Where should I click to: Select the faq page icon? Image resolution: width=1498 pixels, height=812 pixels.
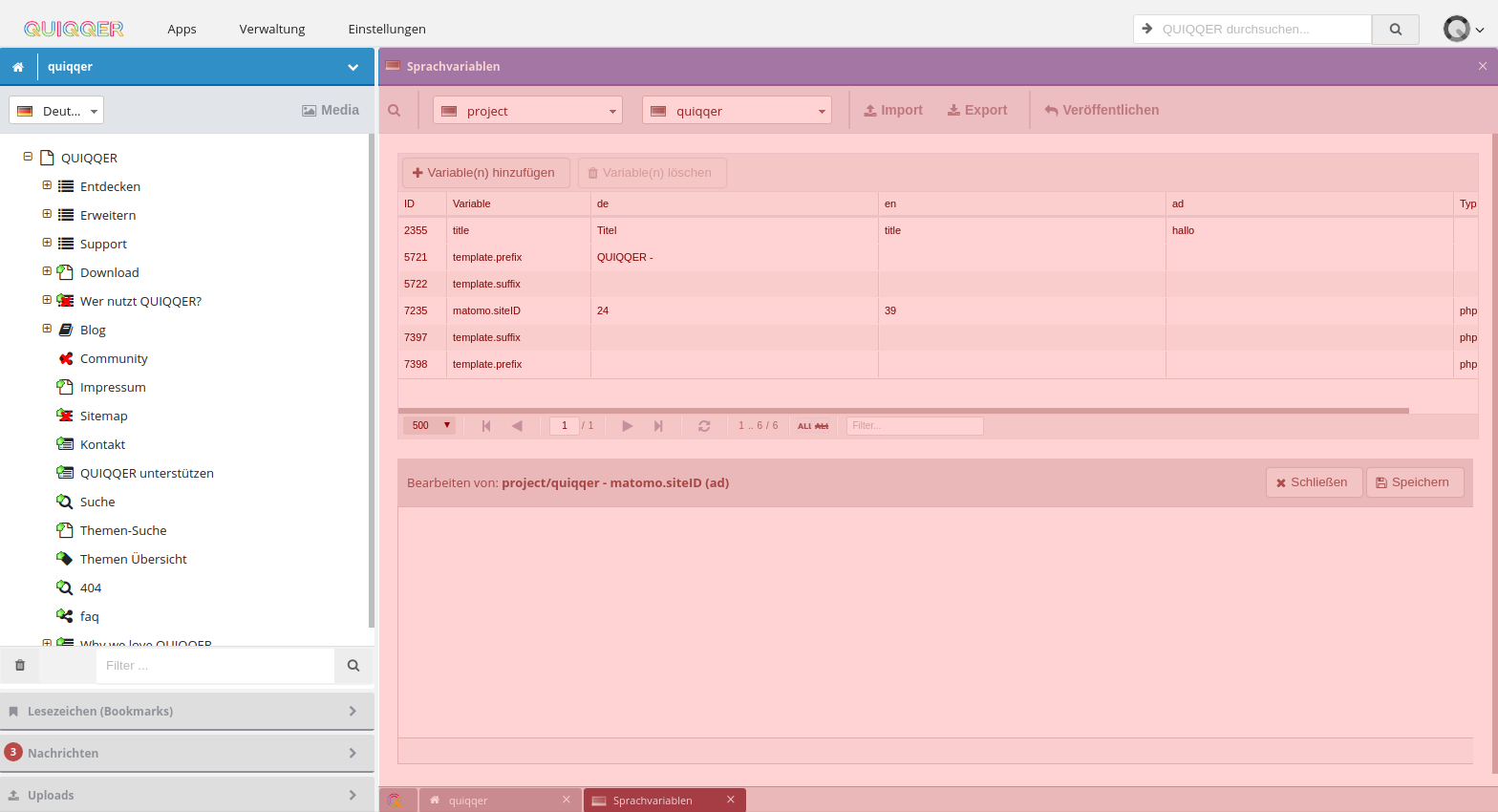(x=65, y=616)
